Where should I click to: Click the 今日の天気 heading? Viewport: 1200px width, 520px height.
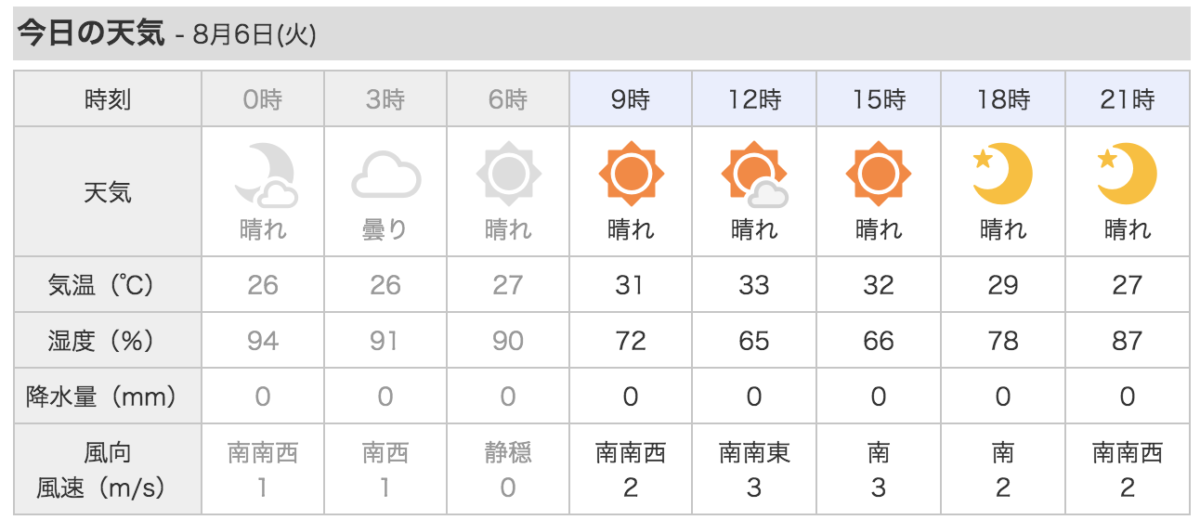click(89, 34)
